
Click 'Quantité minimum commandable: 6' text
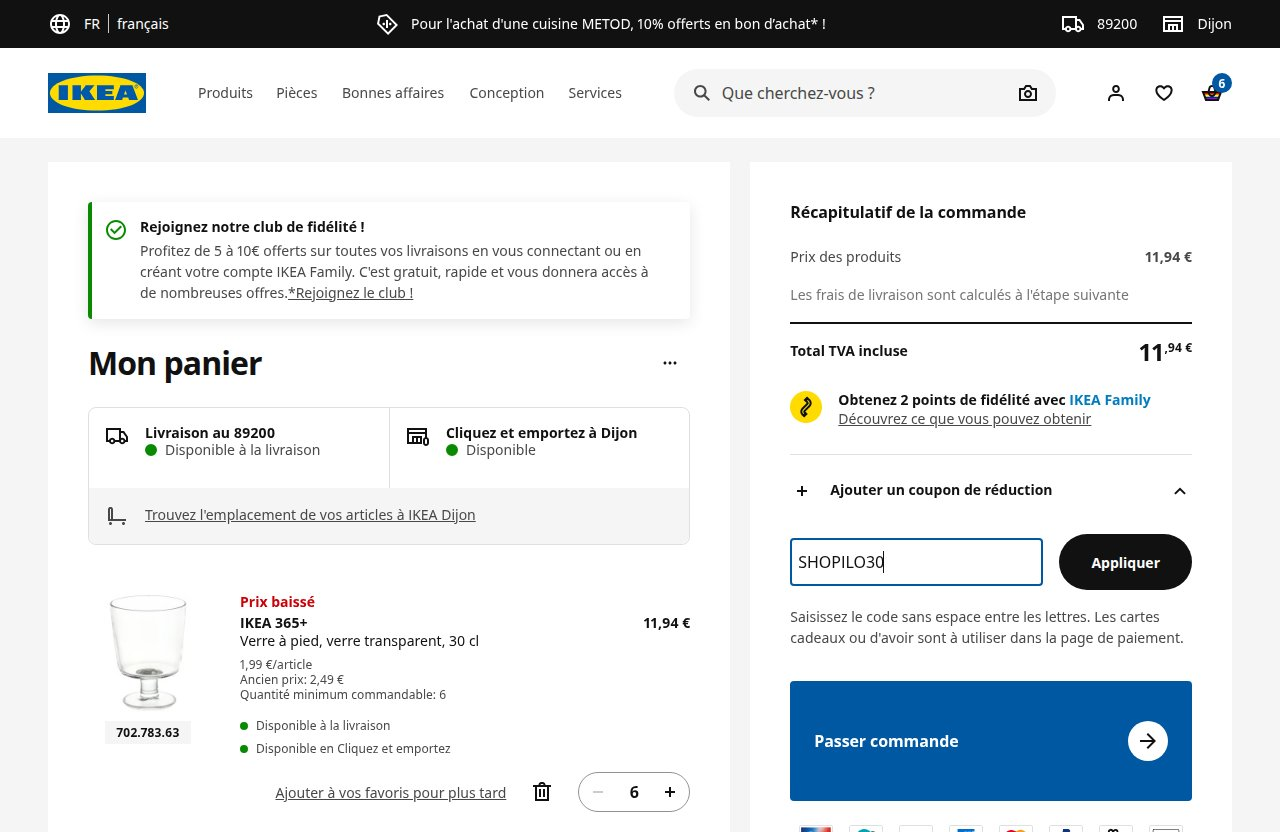343,695
